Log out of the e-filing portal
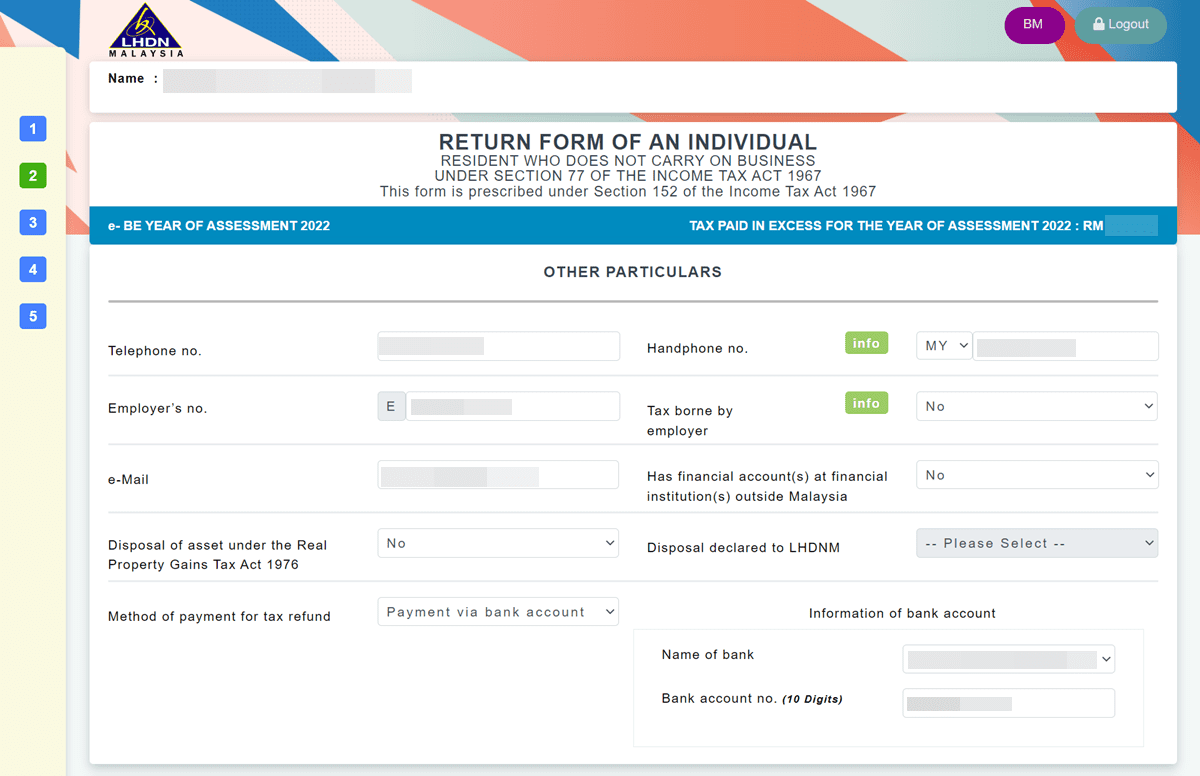The height and width of the screenshot is (776, 1200). pos(1120,25)
